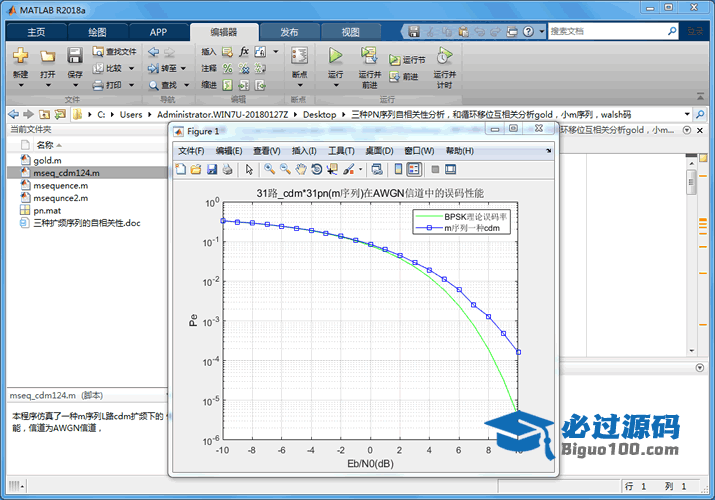This screenshot has width=715, height=500.
Task: Toggle the Edit Plot arrow tool
Action: pyautogui.click(x=249, y=169)
